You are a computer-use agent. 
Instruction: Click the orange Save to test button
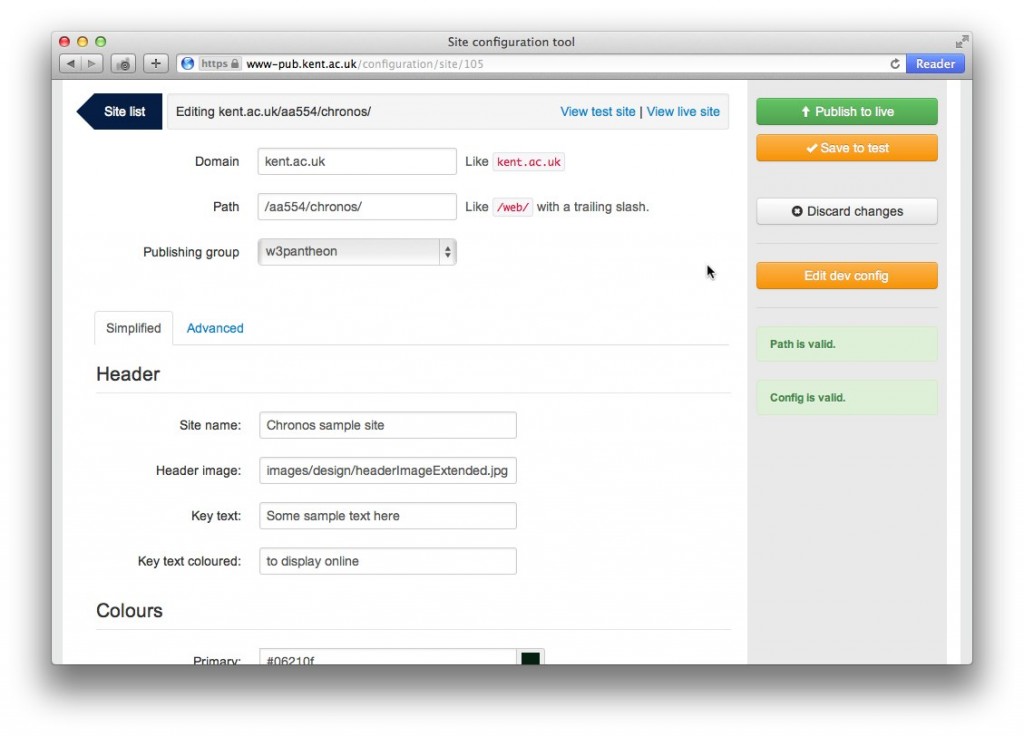point(846,148)
